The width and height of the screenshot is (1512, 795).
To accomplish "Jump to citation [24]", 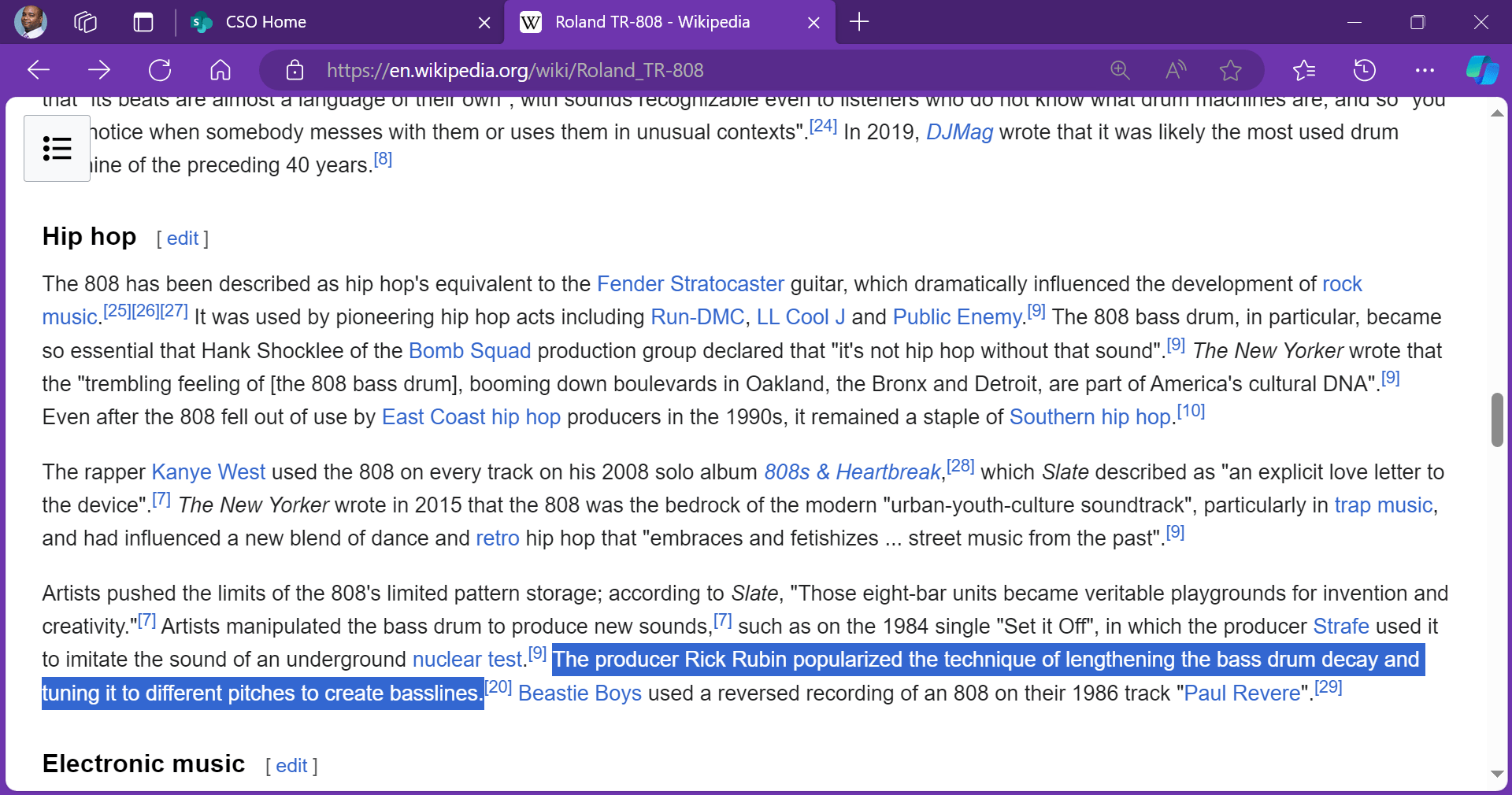I will pyautogui.click(x=823, y=126).
